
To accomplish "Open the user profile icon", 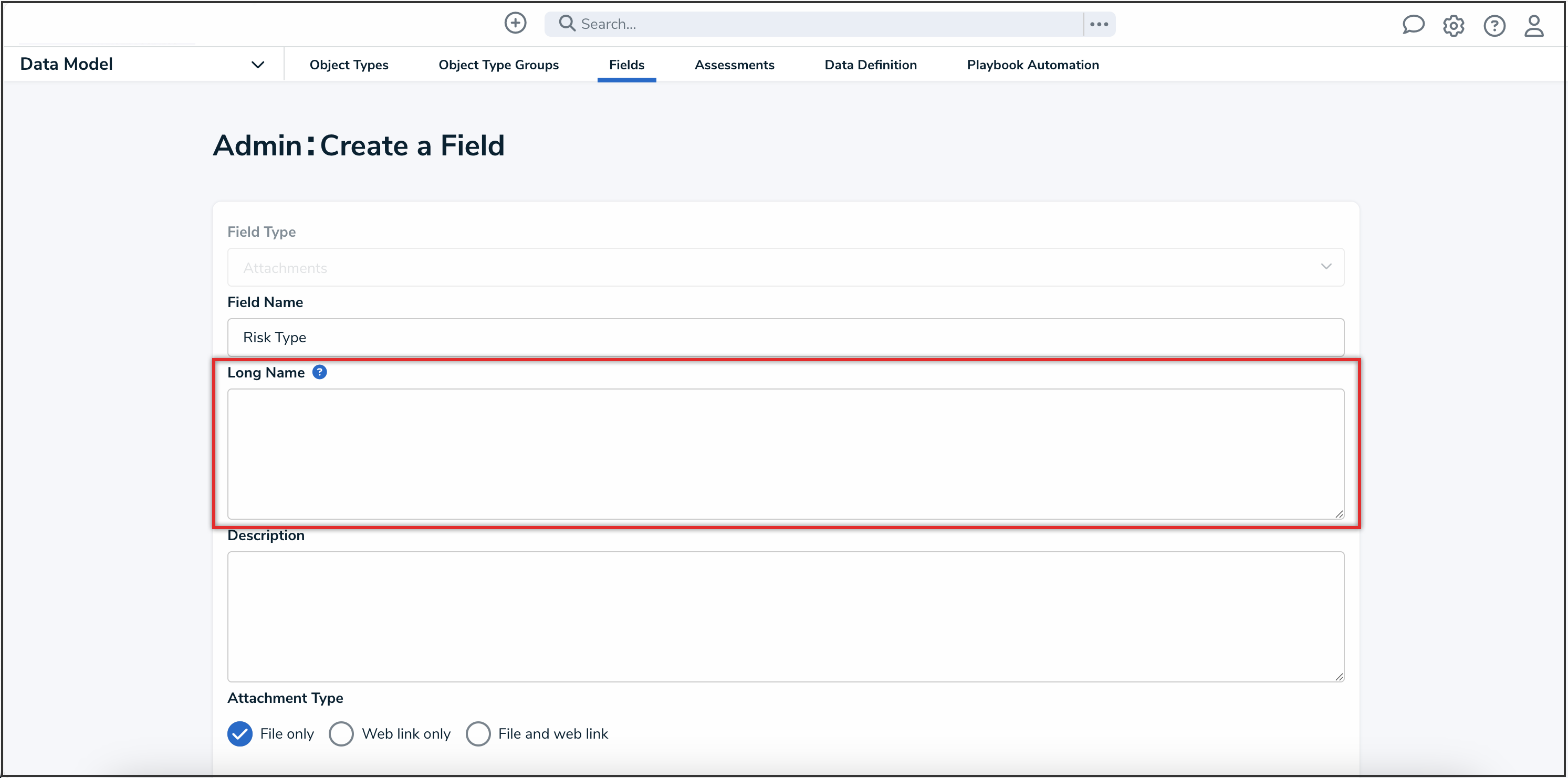I will pos(1533,26).
